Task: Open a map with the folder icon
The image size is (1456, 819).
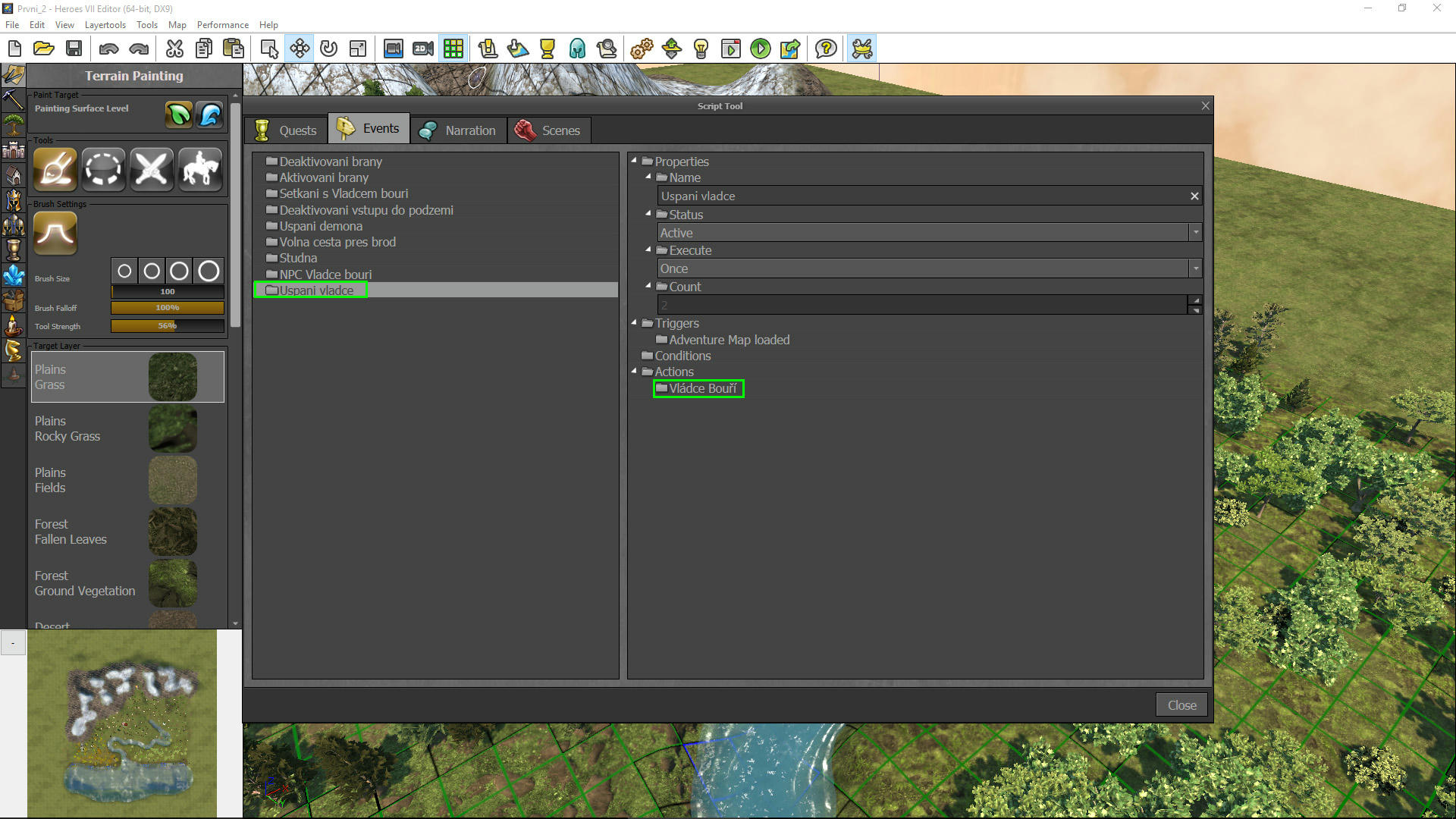Action: pos(44,49)
